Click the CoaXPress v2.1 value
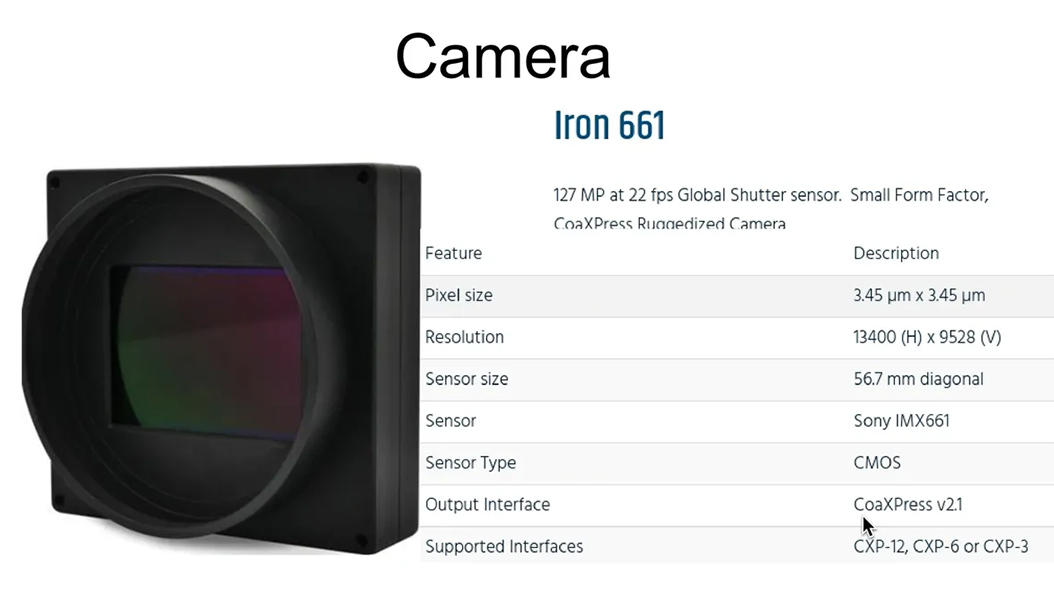The image size is (1054, 592). 907,505
